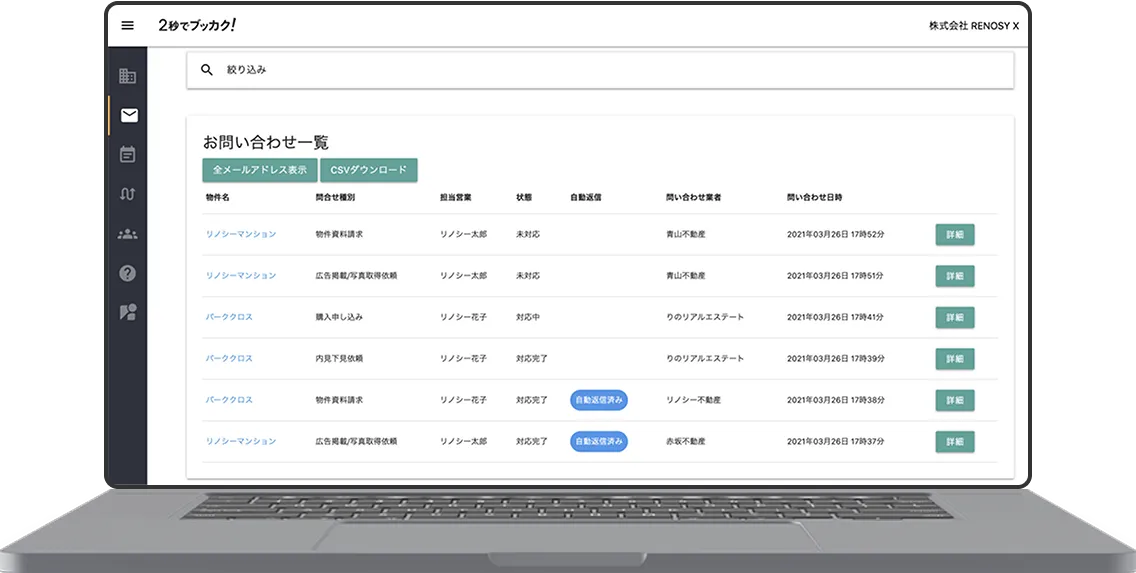The image size is (1136, 573).
Task: Select date 2021年03月26日 17時39分
Action: click(835, 359)
